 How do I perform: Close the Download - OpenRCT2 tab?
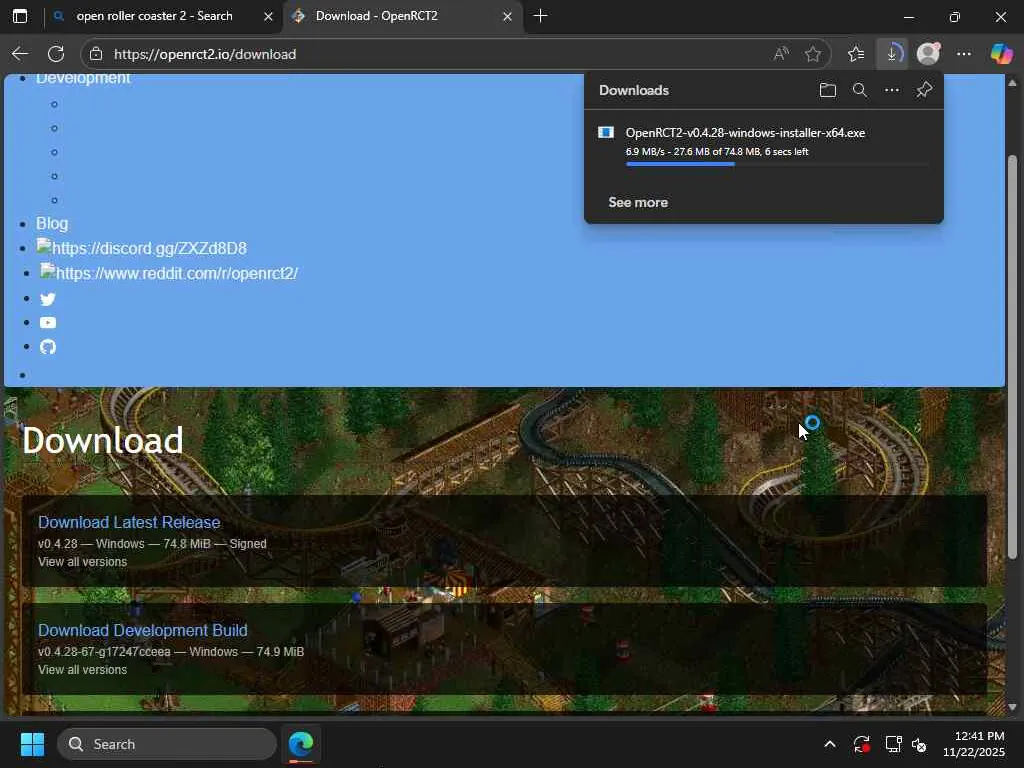tap(507, 16)
